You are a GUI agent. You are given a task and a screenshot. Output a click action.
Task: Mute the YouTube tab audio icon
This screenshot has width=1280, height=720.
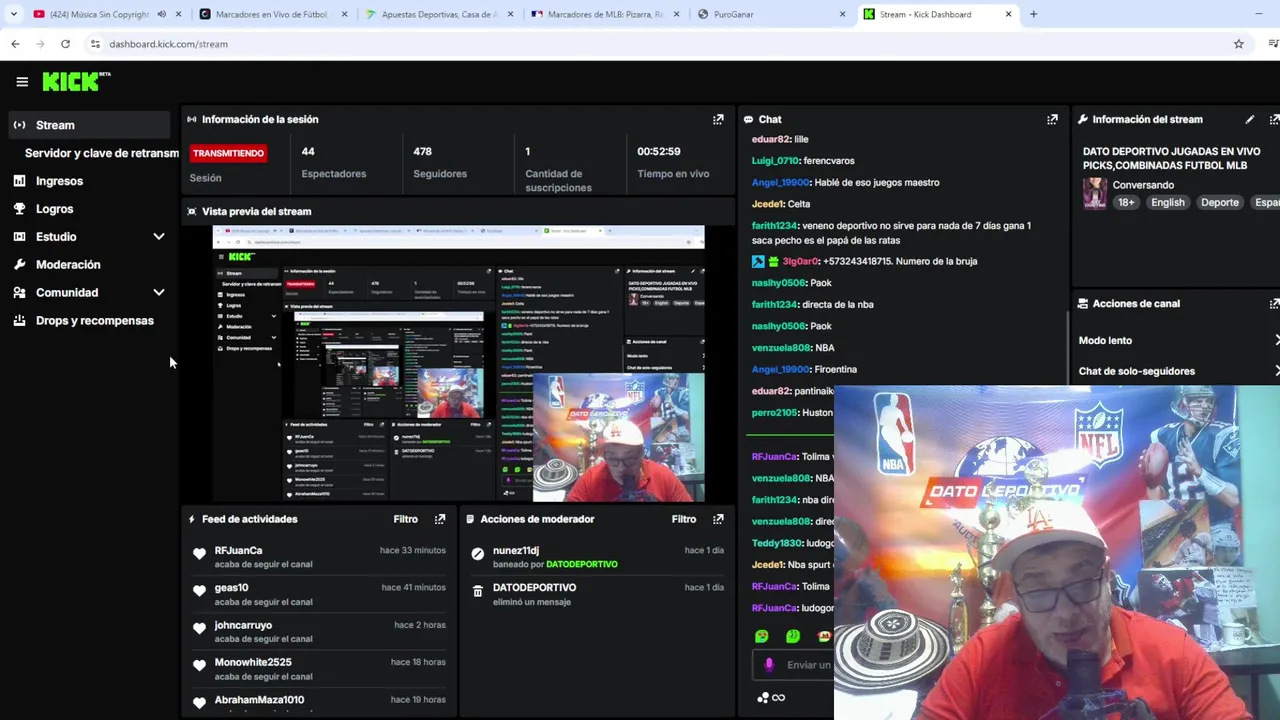pos(161,14)
